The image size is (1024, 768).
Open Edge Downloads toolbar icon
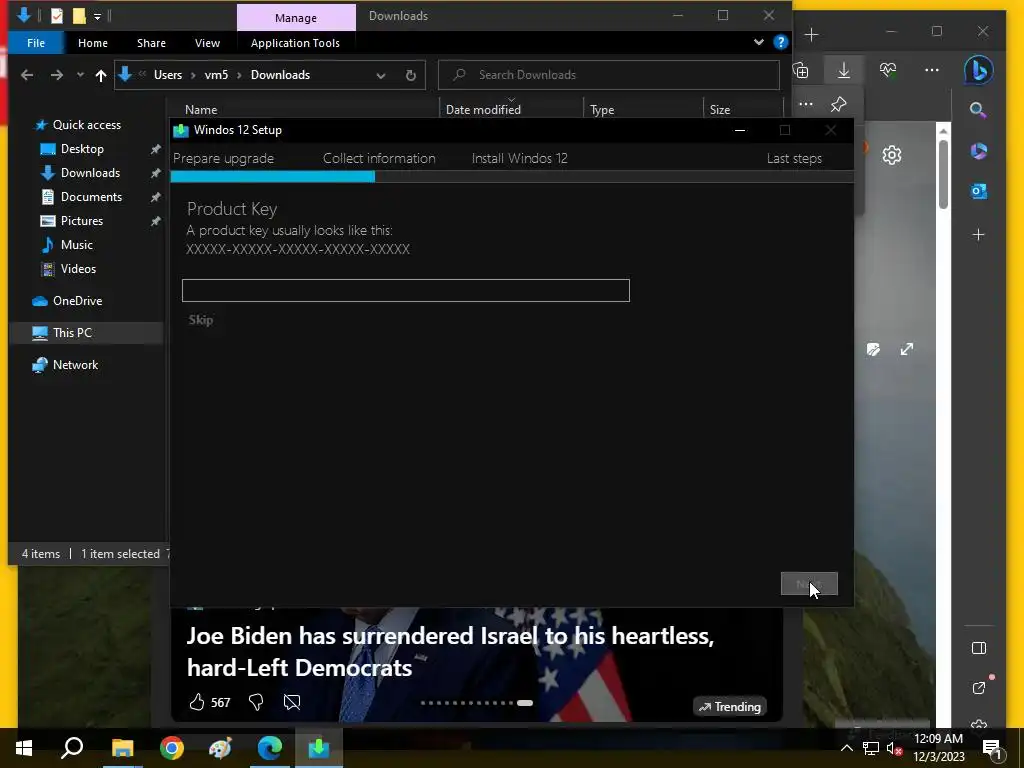(844, 71)
